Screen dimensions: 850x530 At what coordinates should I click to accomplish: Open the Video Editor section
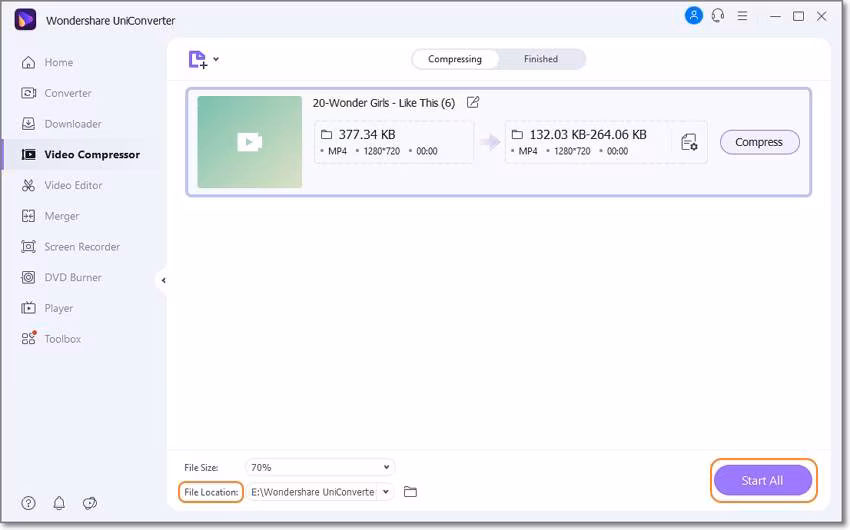coord(62,185)
